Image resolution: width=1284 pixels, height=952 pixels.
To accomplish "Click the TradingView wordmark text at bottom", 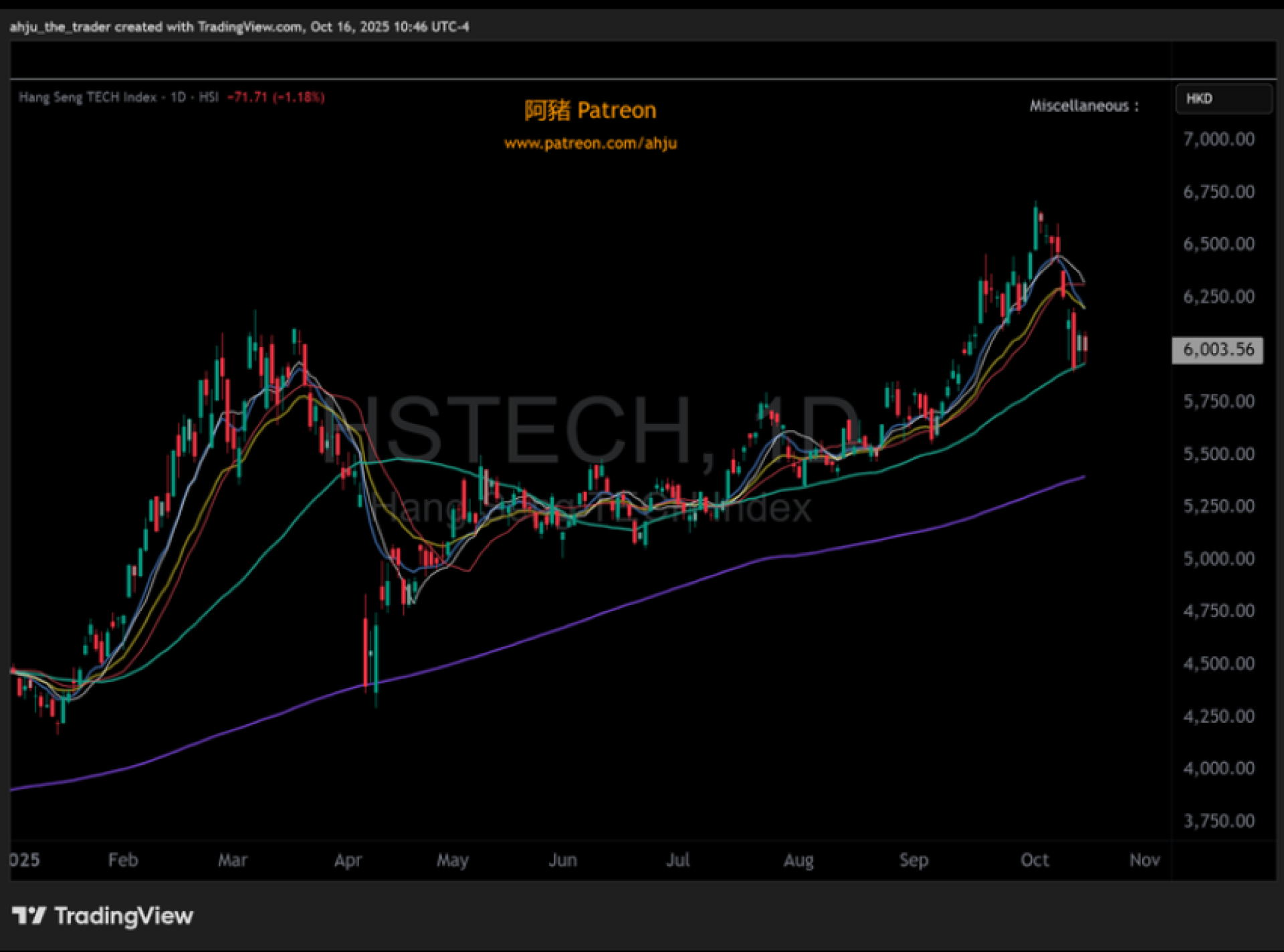I will point(124,915).
